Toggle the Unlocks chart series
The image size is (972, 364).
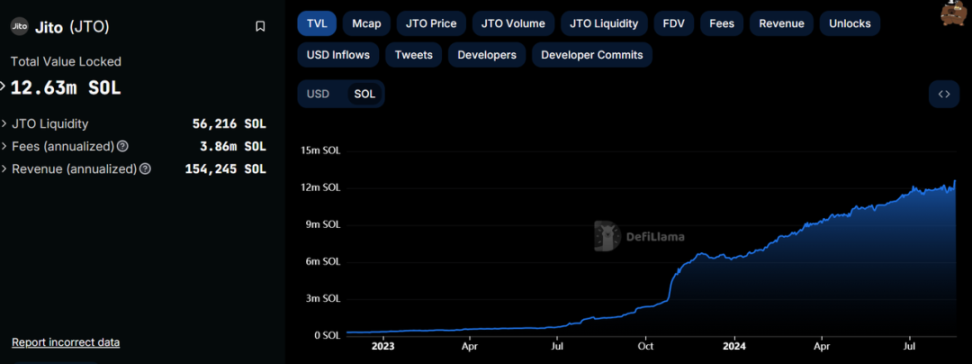pos(849,24)
